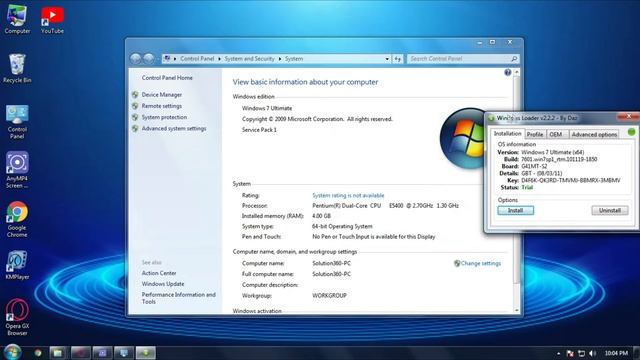Screen dimensions: 640x360
Task: Expand arrow after Control Panel breadcrumb
Action: tap(219, 59)
